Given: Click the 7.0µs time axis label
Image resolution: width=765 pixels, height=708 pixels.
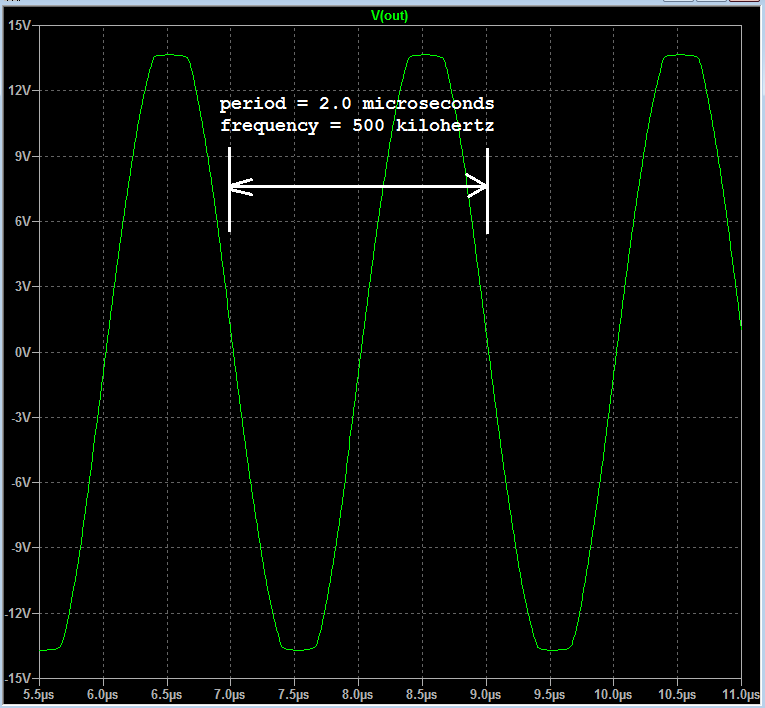Looking at the screenshot, I should point(230,695).
